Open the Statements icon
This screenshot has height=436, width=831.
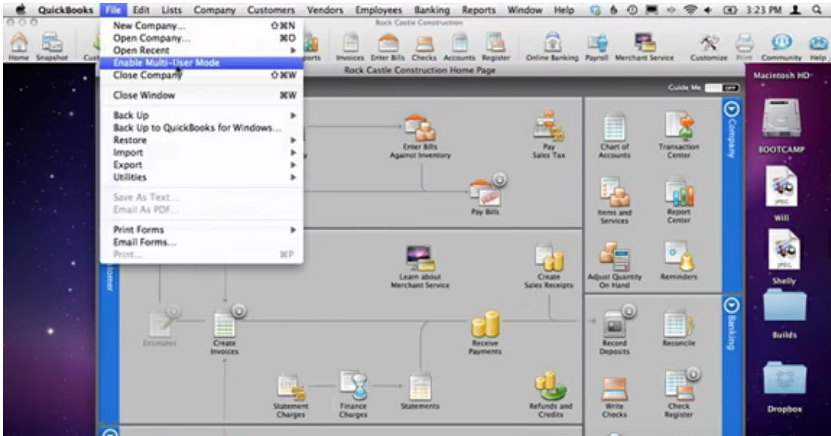(420, 393)
